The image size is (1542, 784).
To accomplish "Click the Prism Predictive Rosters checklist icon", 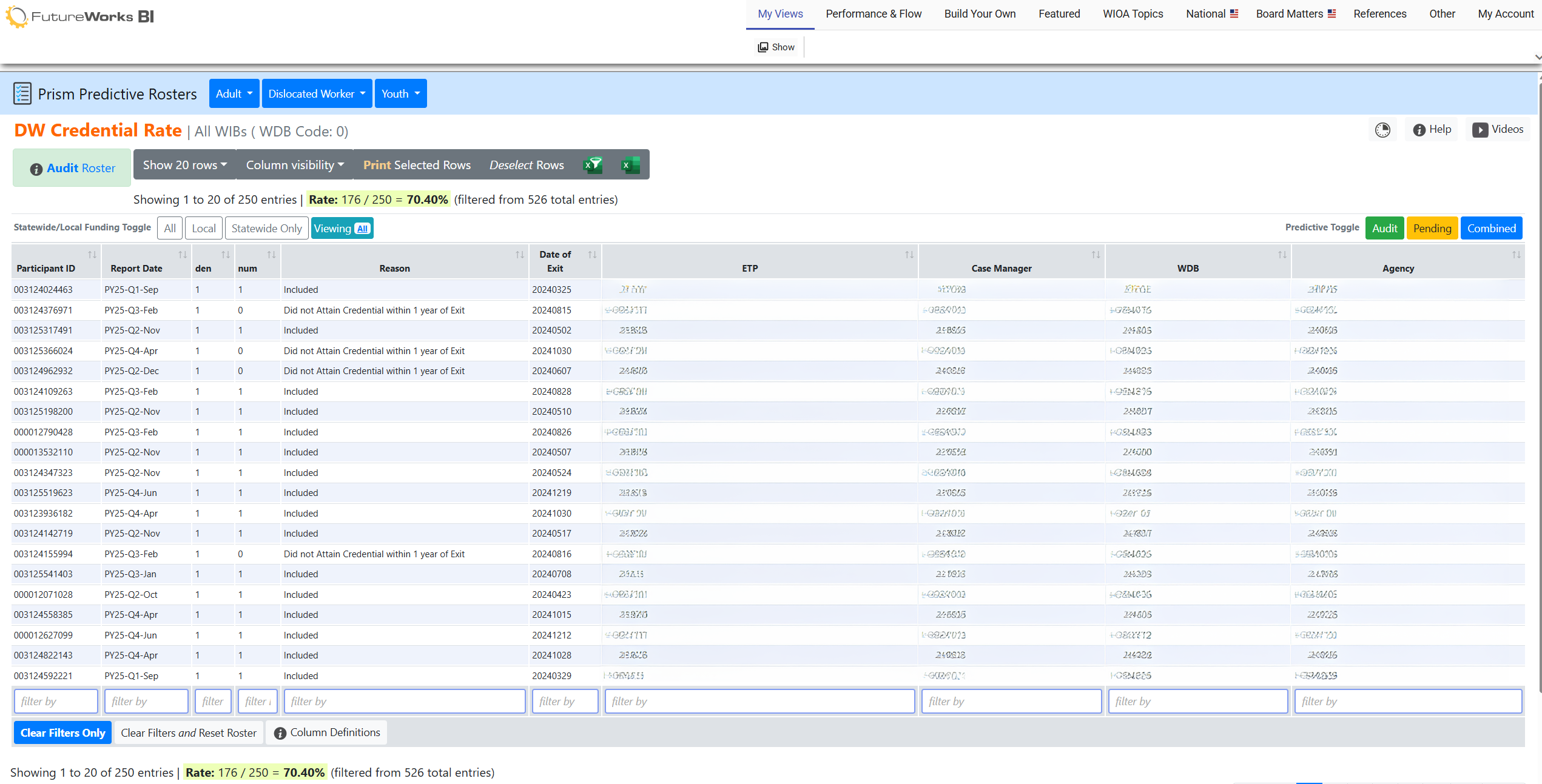I will tap(22, 93).
